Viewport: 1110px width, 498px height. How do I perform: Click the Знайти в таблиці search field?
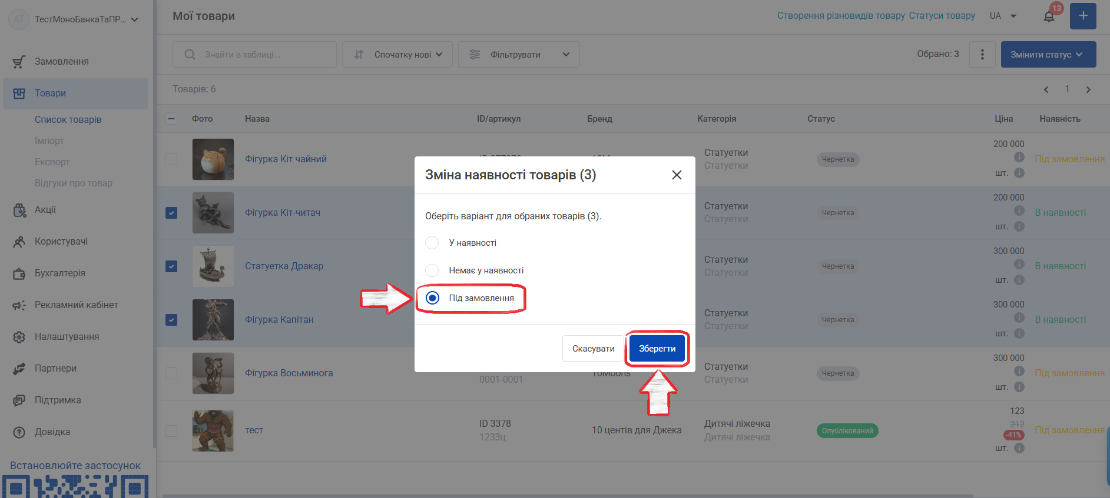point(255,55)
